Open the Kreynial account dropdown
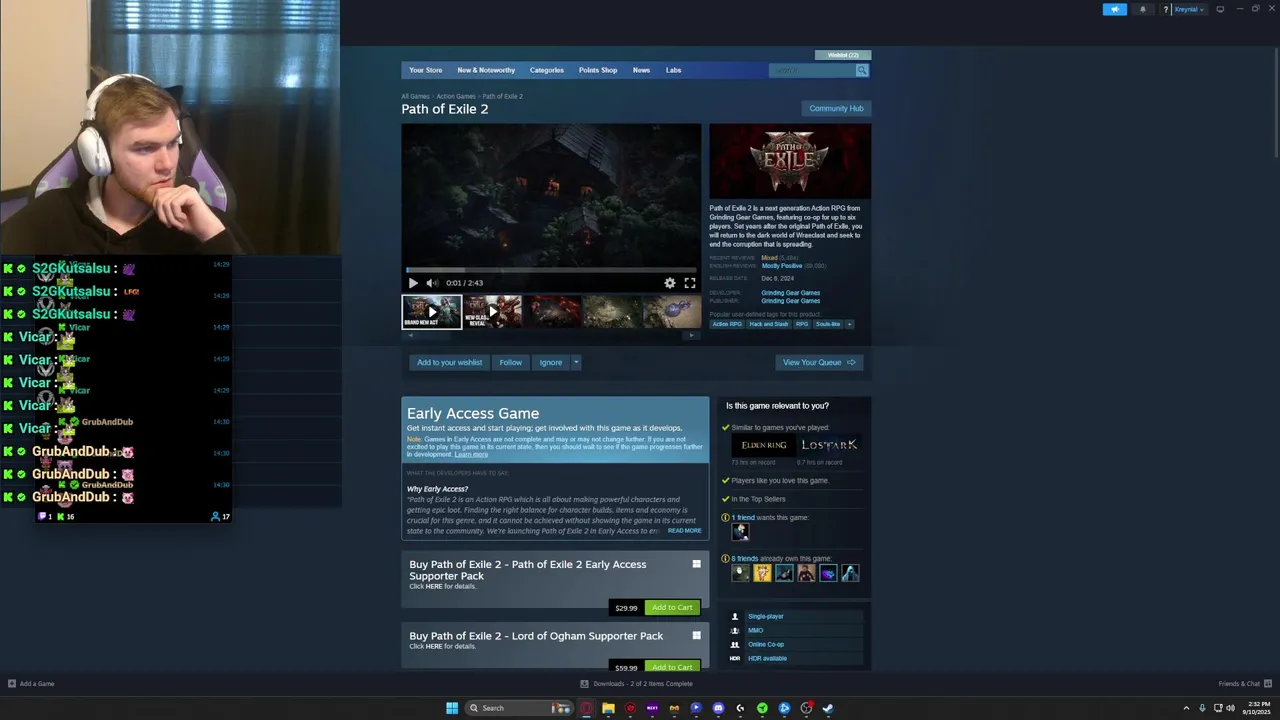The image size is (1280, 720). [1189, 9]
